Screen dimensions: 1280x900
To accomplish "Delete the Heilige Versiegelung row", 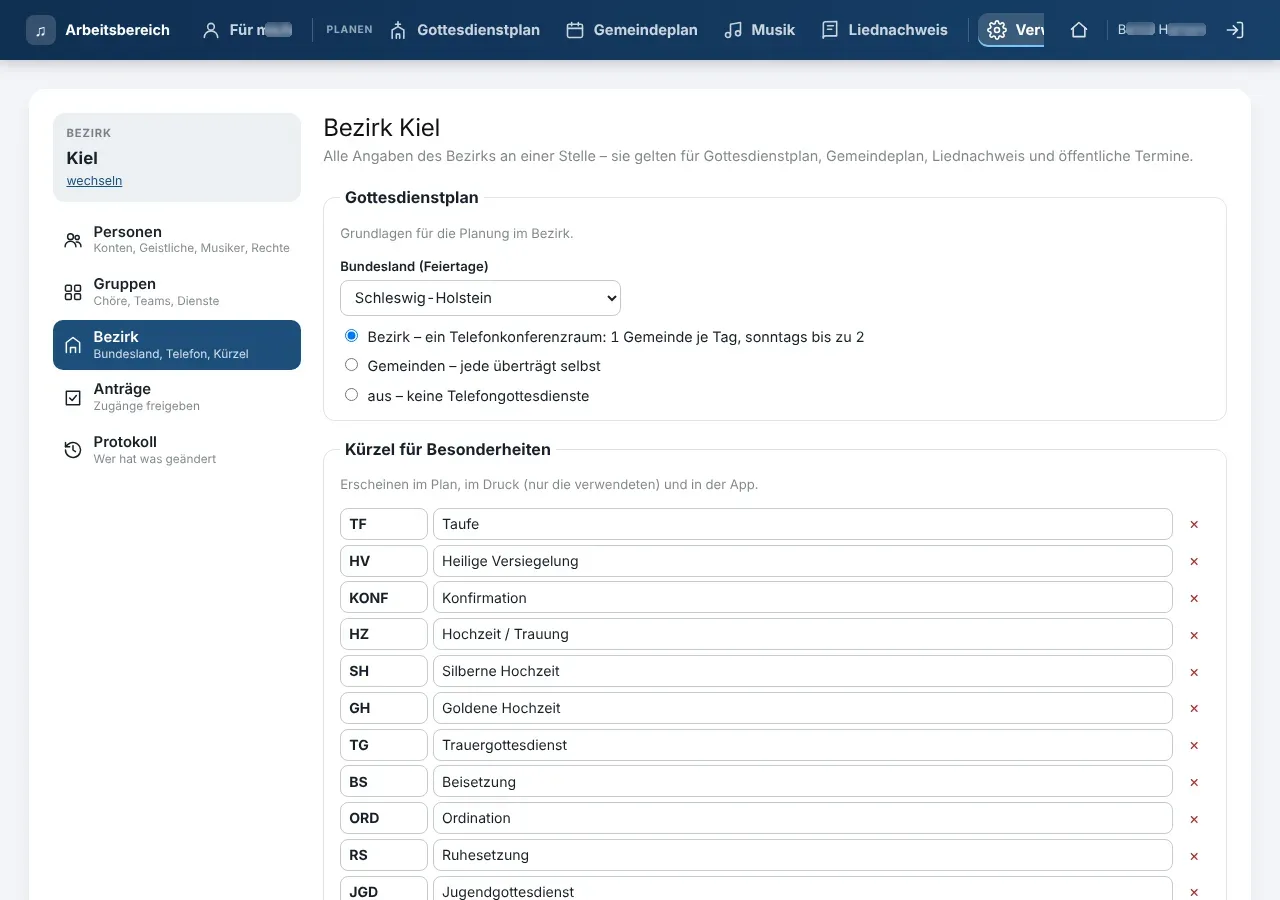I will tap(1194, 561).
